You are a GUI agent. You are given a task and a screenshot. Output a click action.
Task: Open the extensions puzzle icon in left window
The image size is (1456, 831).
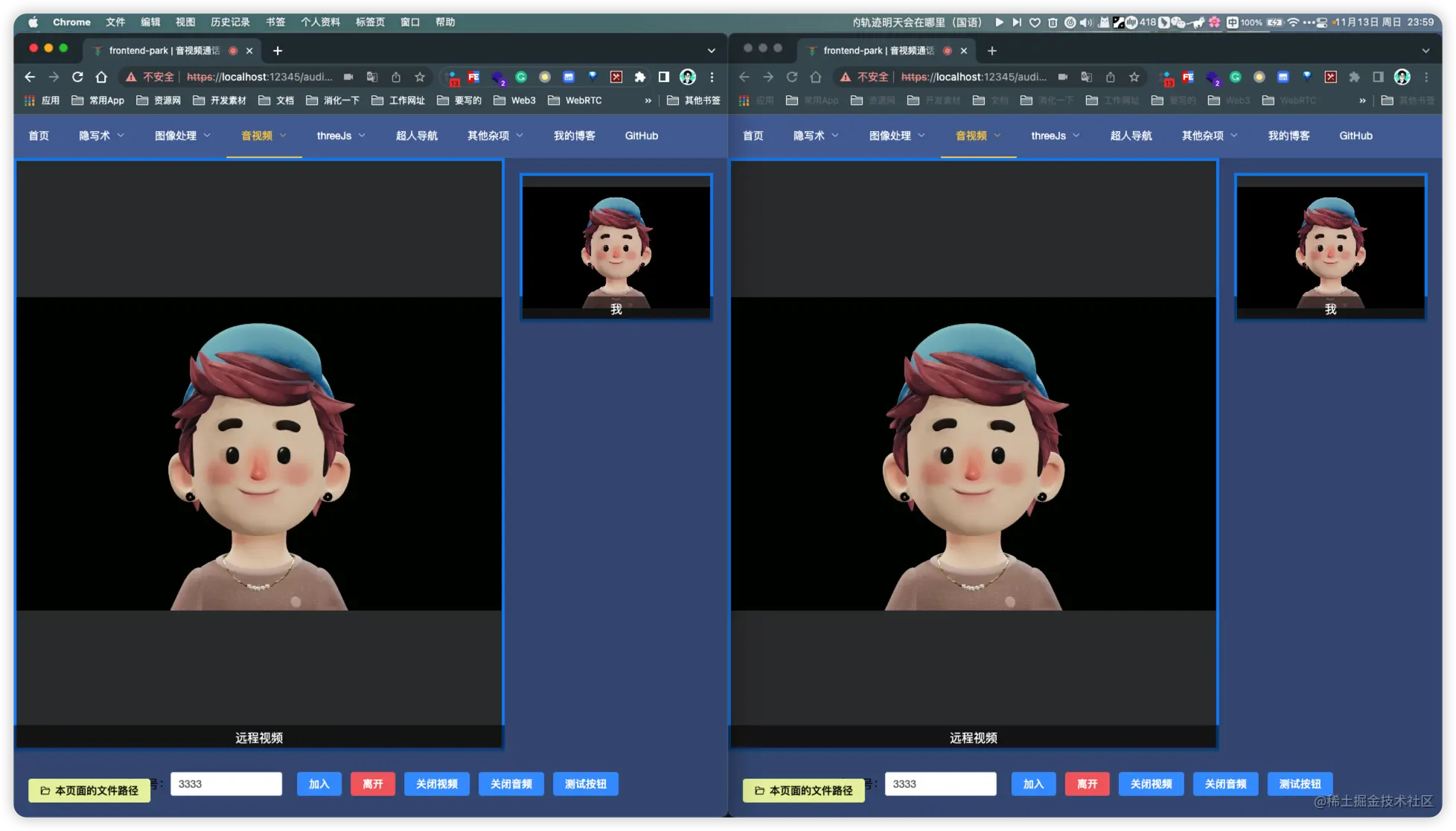[x=639, y=77]
